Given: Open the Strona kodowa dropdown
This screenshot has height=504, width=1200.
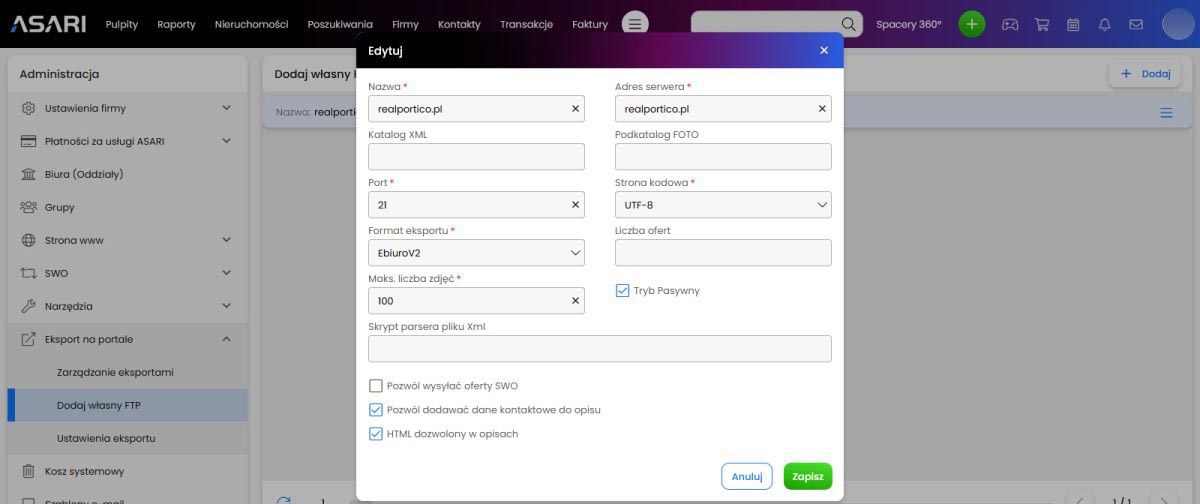Looking at the screenshot, I should [722, 205].
